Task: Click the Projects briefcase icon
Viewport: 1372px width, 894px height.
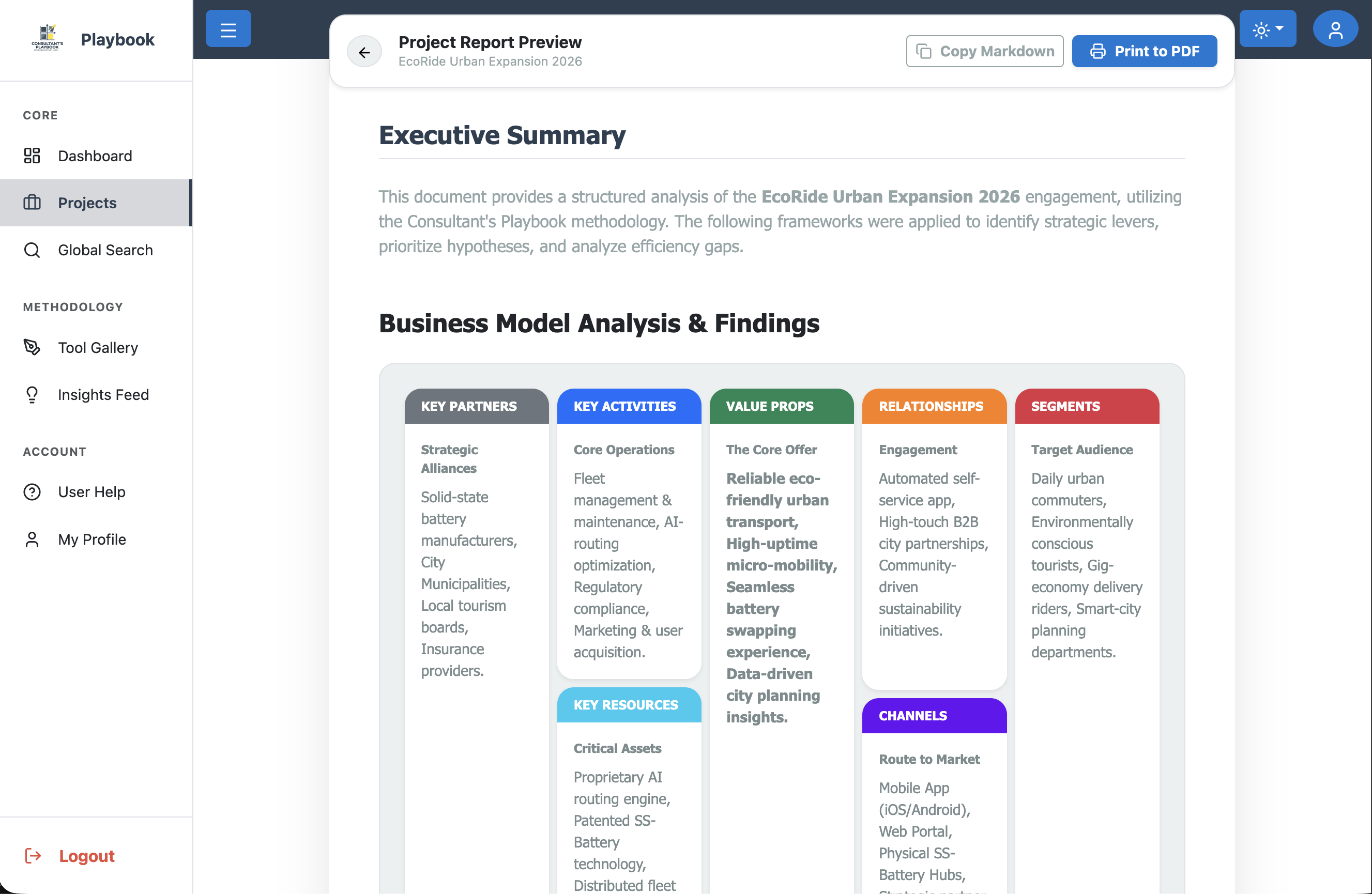Action: coord(32,203)
